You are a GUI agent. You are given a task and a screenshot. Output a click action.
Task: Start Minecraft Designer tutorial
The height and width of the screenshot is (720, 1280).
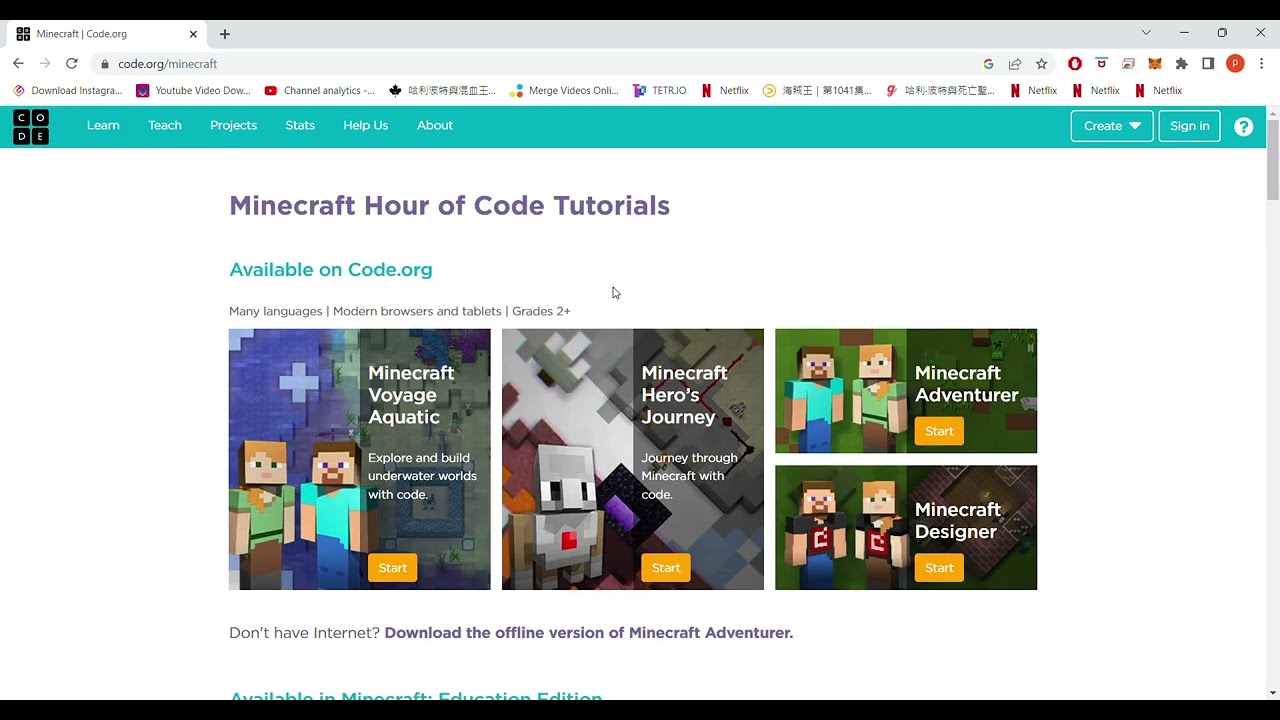click(x=939, y=568)
